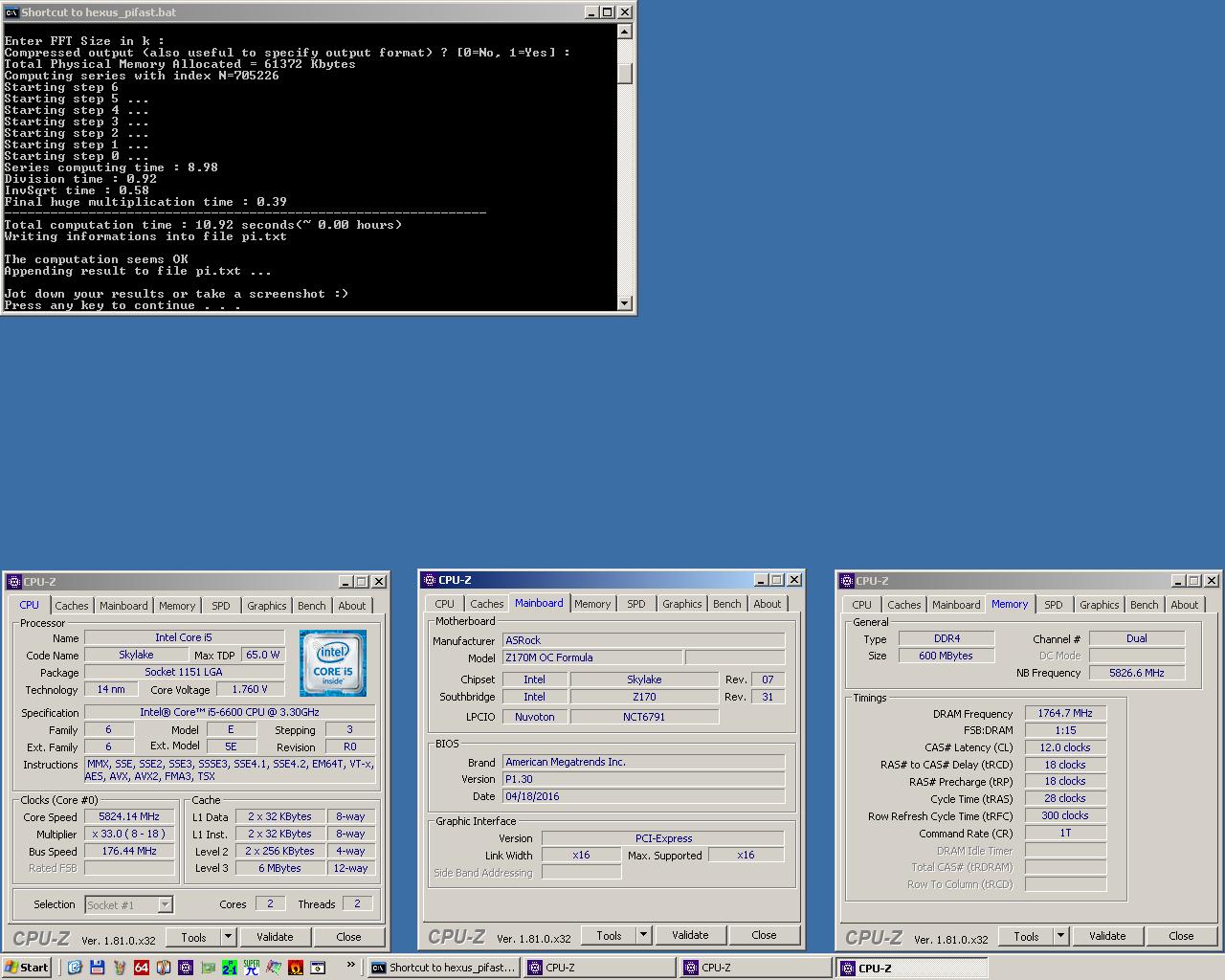
Task: Click the Z170M OC Formula model field
Action: pos(592,657)
